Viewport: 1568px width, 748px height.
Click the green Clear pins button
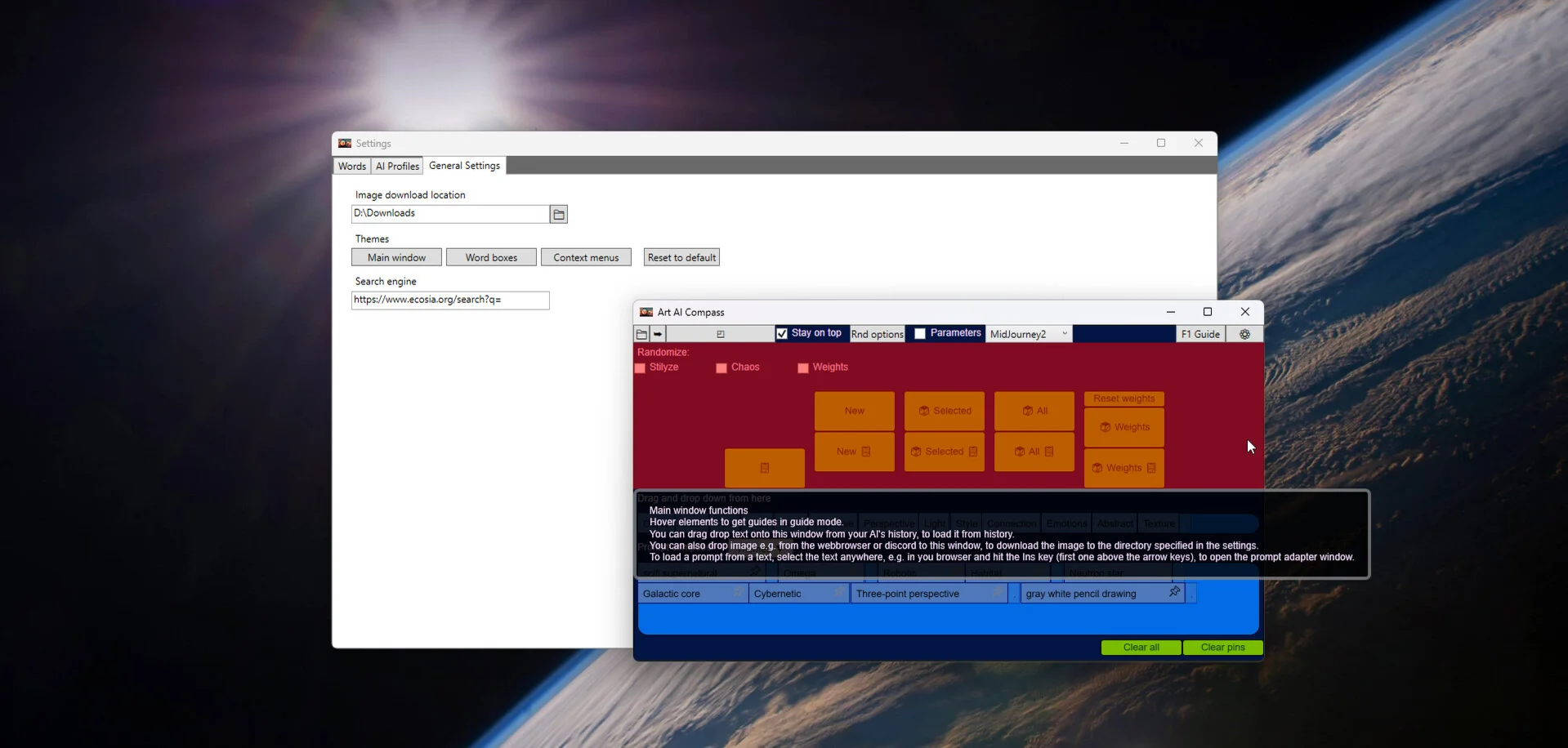(1223, 648)
